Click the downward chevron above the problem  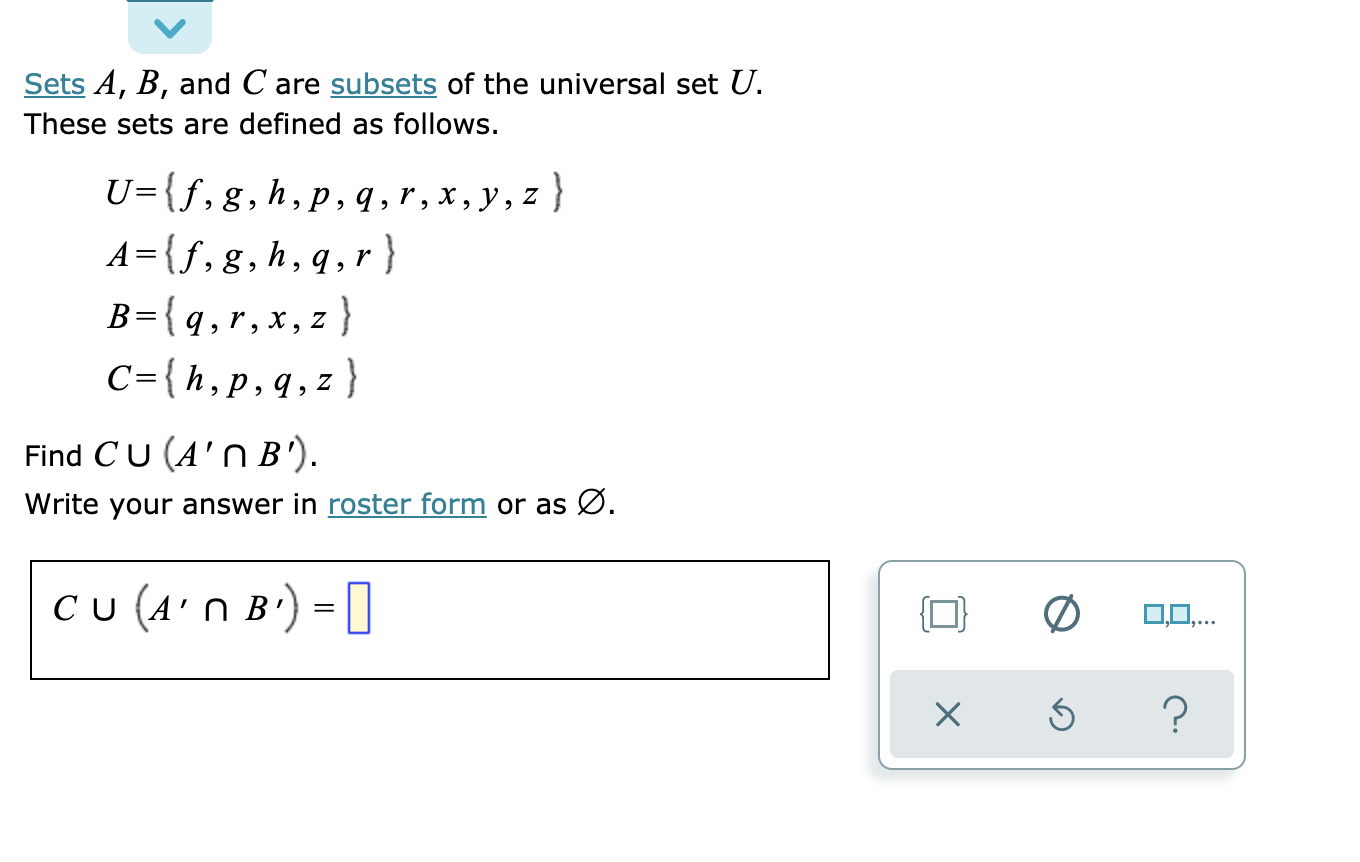click(x=170, y=25)
